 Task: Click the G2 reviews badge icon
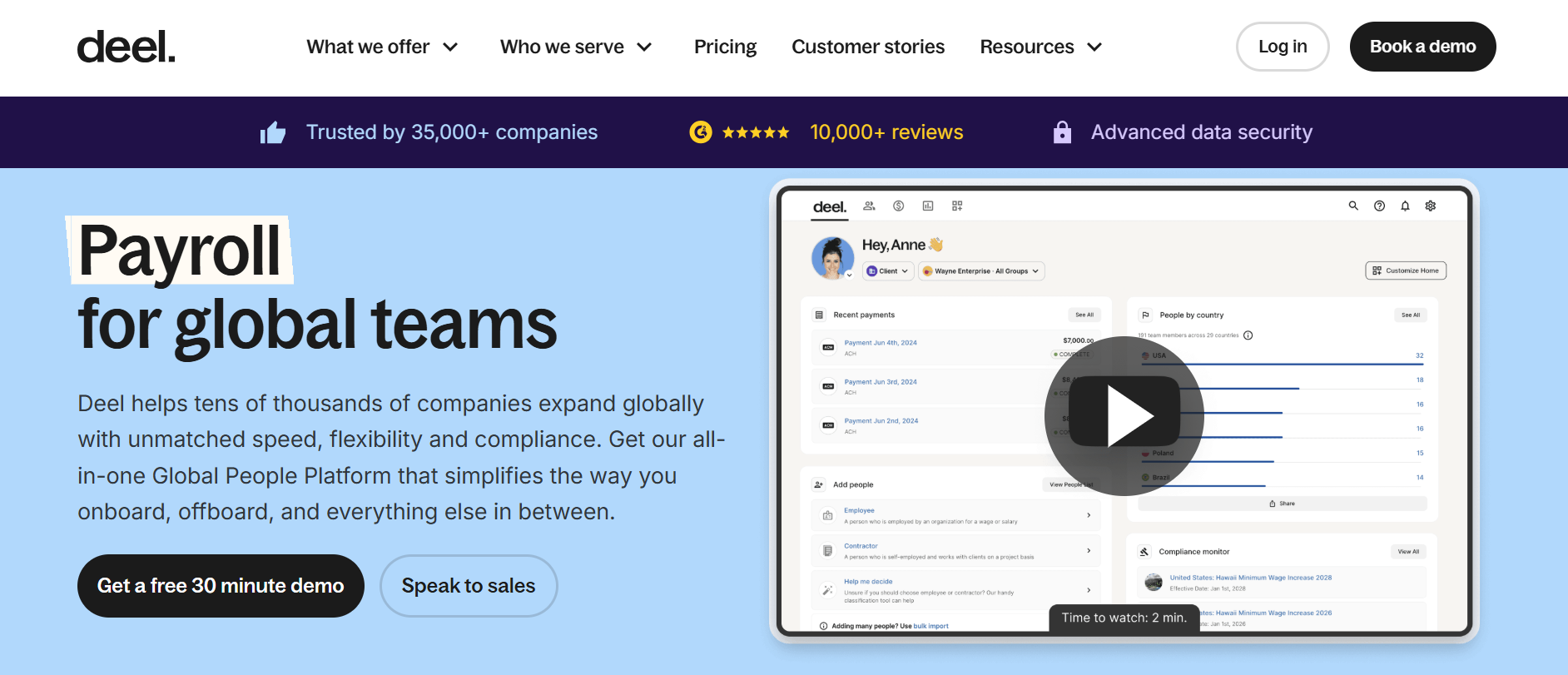click(x=701, y=132)
